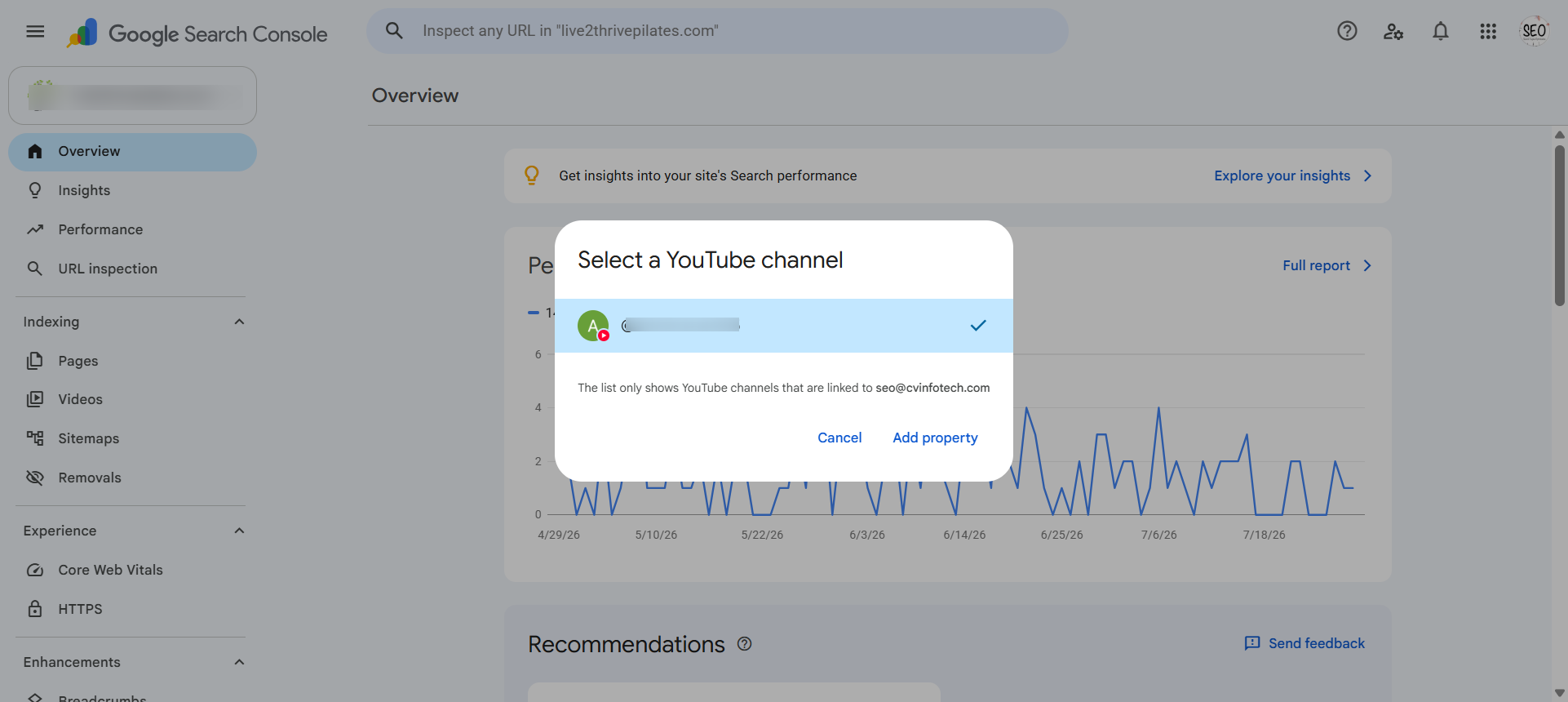The width and height of the screenshot is (1568, 702).
Task: Open the Explore your insights link
Action: click(x=1282, y=175)
